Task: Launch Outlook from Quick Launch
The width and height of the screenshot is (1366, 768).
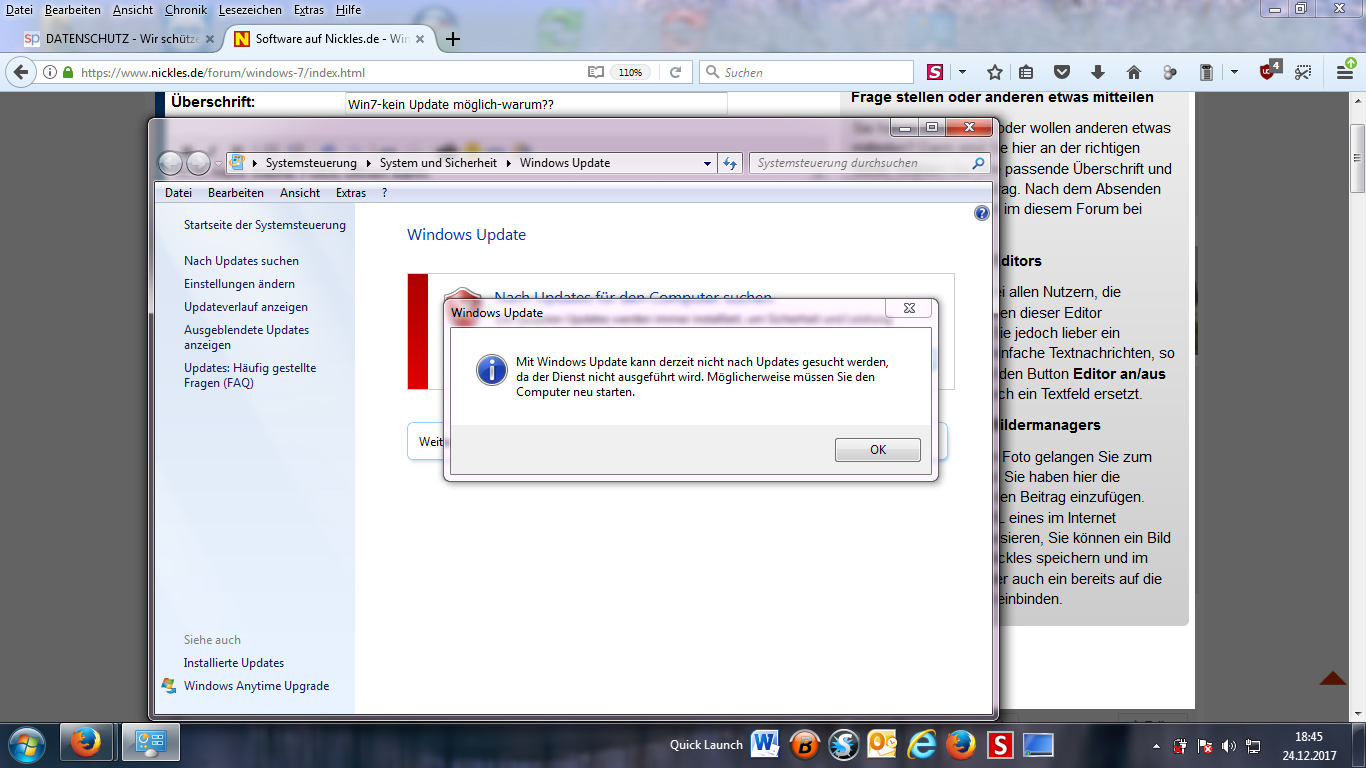Action: (x=882, y=744)
